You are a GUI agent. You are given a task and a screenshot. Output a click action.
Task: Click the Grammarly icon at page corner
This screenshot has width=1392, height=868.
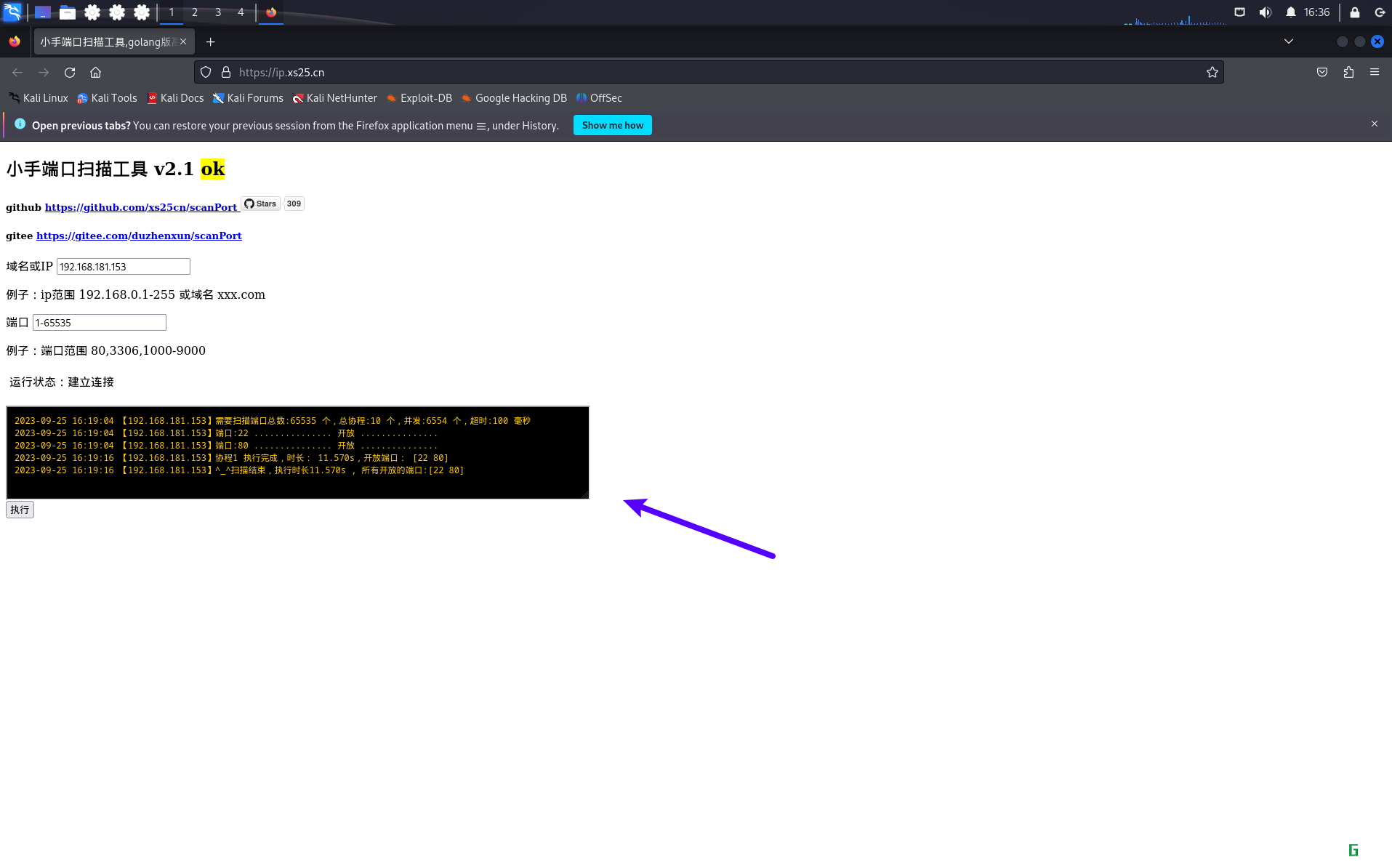pos(1353,850)
